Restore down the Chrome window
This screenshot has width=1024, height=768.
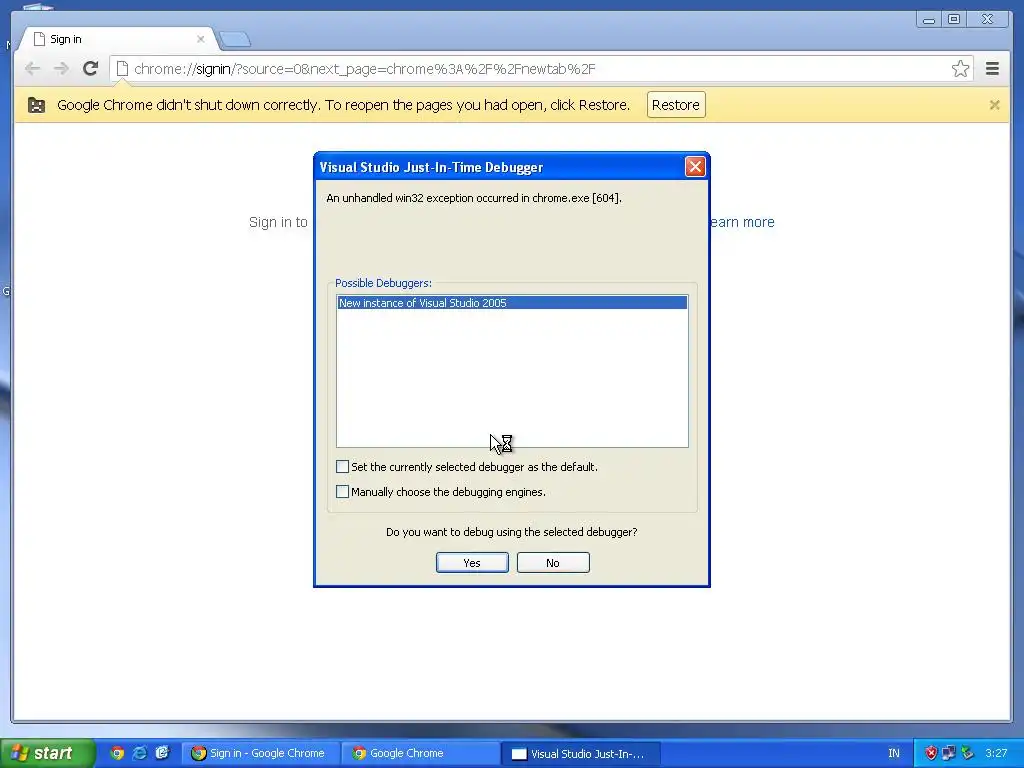pyautogui.click(x=954, y=20)
